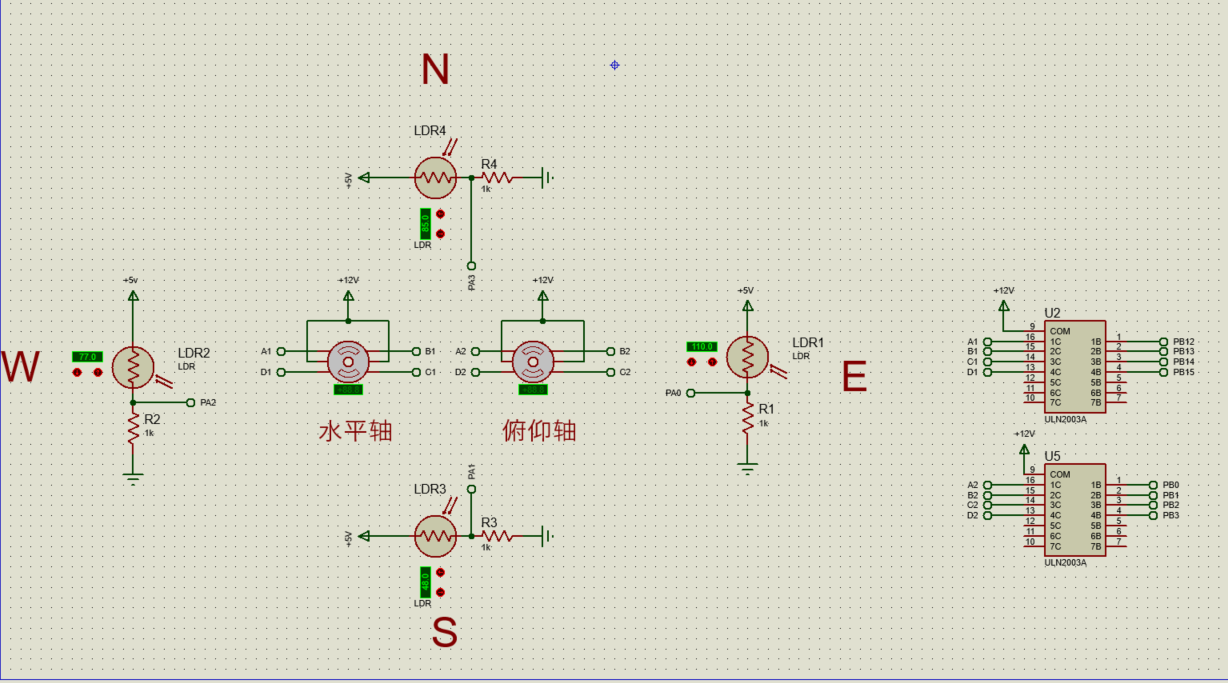Click the 77.0 light value display of LDR2
The height and width of the screenshot is (683, 1228).
click(87, 357)
